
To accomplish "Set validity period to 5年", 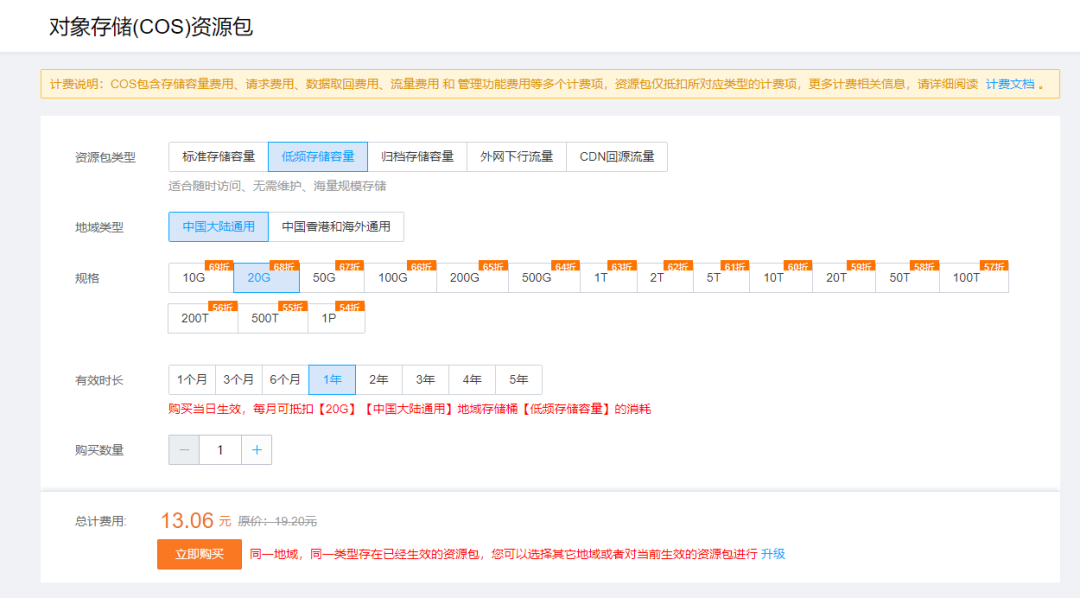I will (x=519, y=380).
